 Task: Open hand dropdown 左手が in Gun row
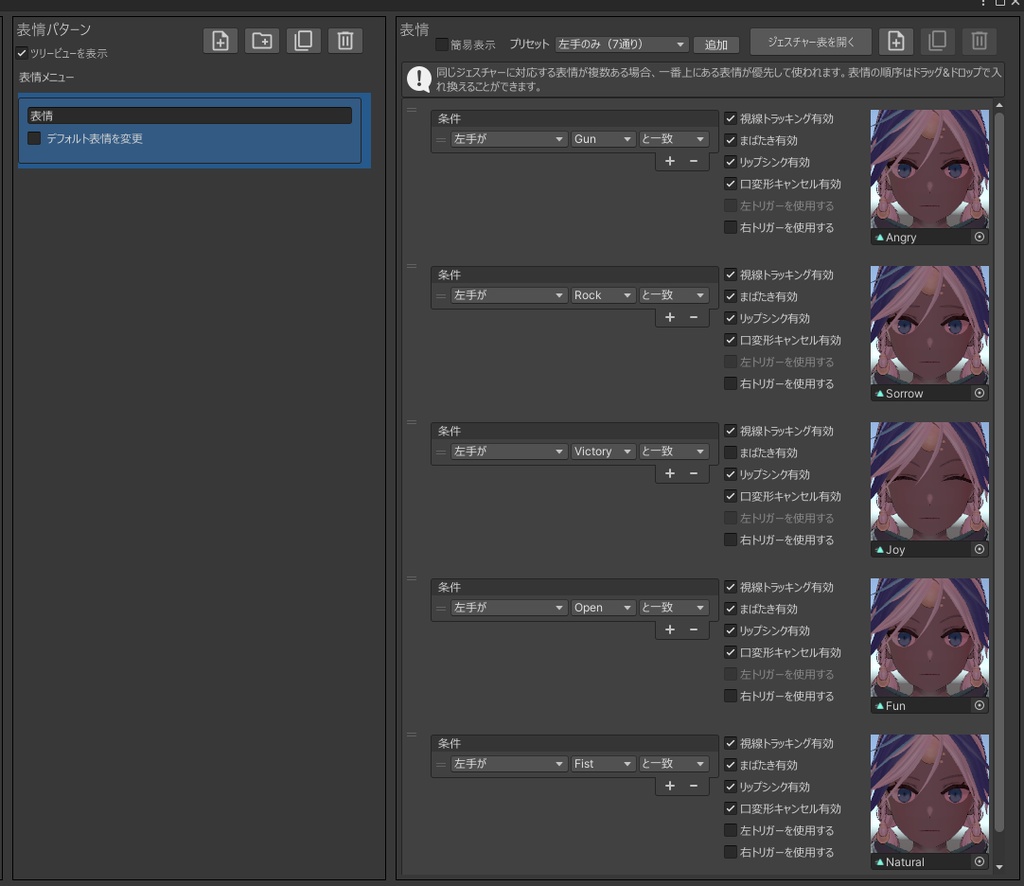pyautogui.click(x=508, y=139)
